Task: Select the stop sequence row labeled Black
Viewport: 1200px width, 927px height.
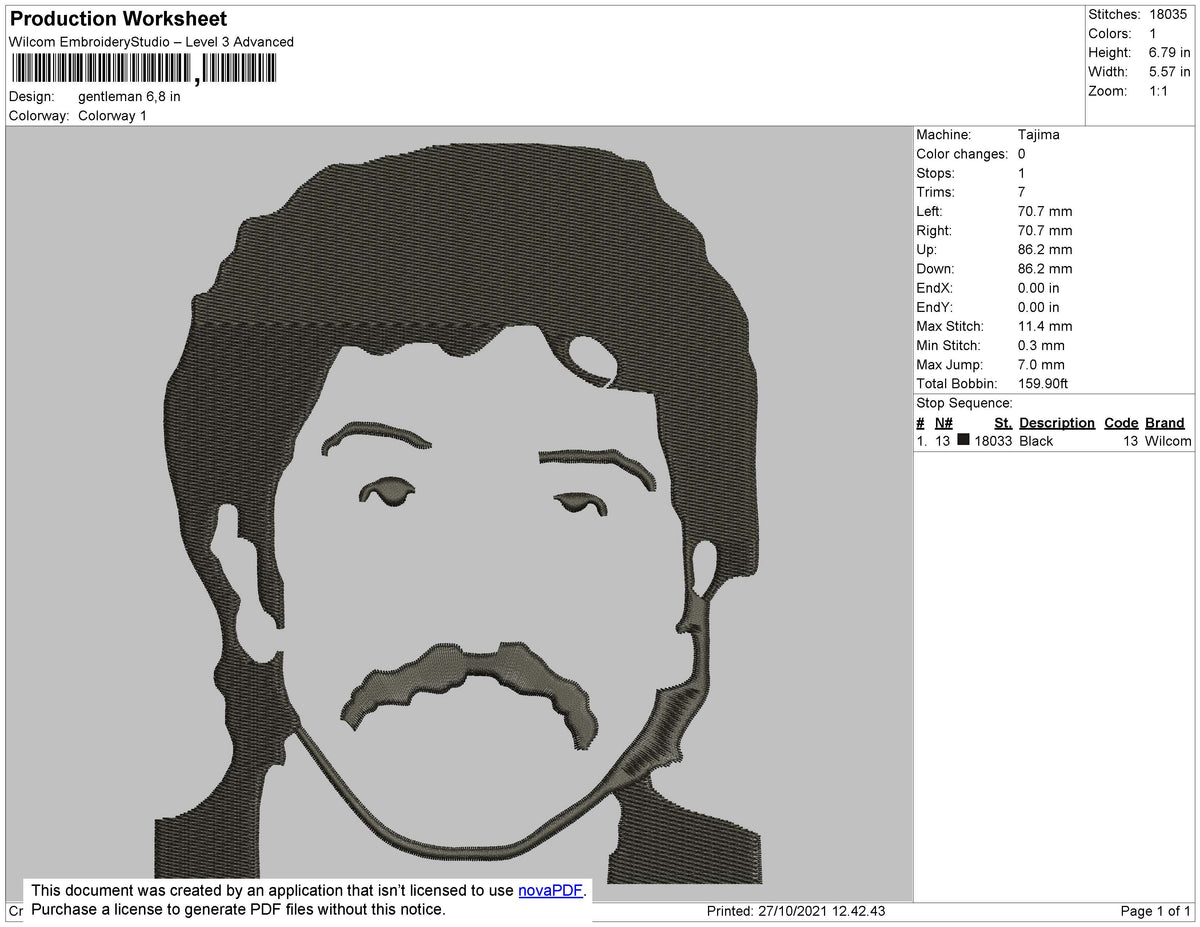Action: pyautogui.click(x=1054, y=441)
